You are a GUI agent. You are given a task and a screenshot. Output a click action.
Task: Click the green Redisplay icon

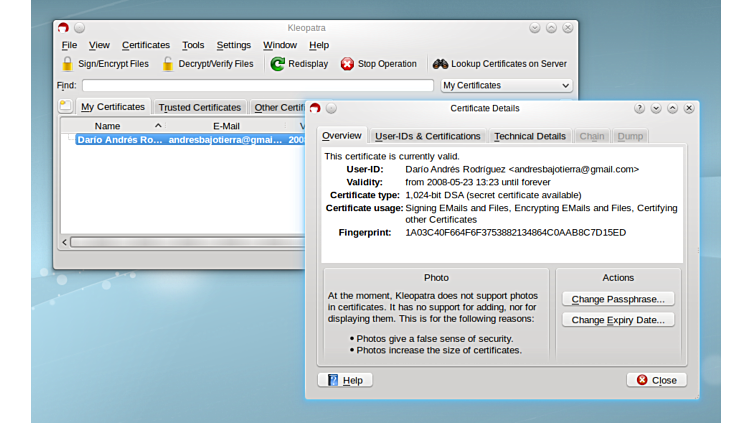pos(277,64)
